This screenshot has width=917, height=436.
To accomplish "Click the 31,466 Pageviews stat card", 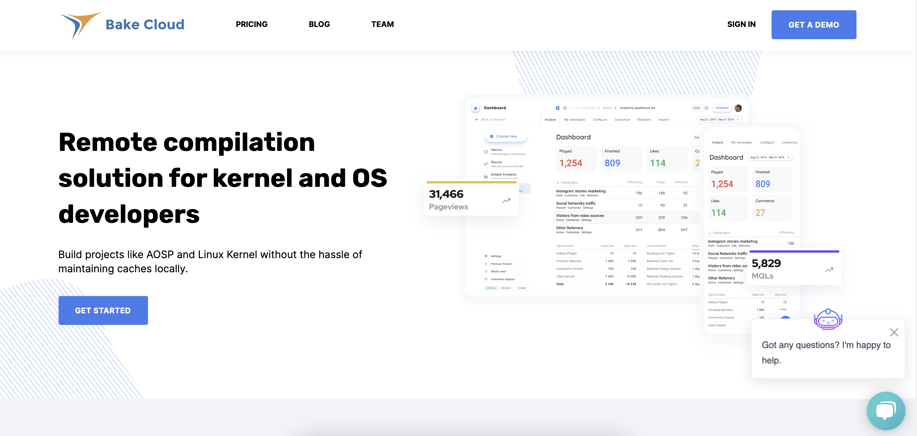I will 470,199.
